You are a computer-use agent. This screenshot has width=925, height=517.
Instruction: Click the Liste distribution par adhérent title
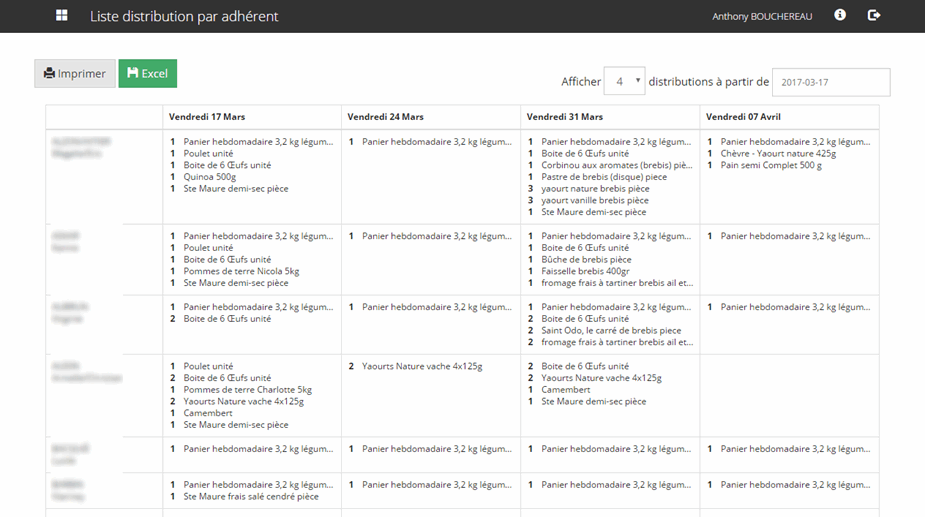184,17
